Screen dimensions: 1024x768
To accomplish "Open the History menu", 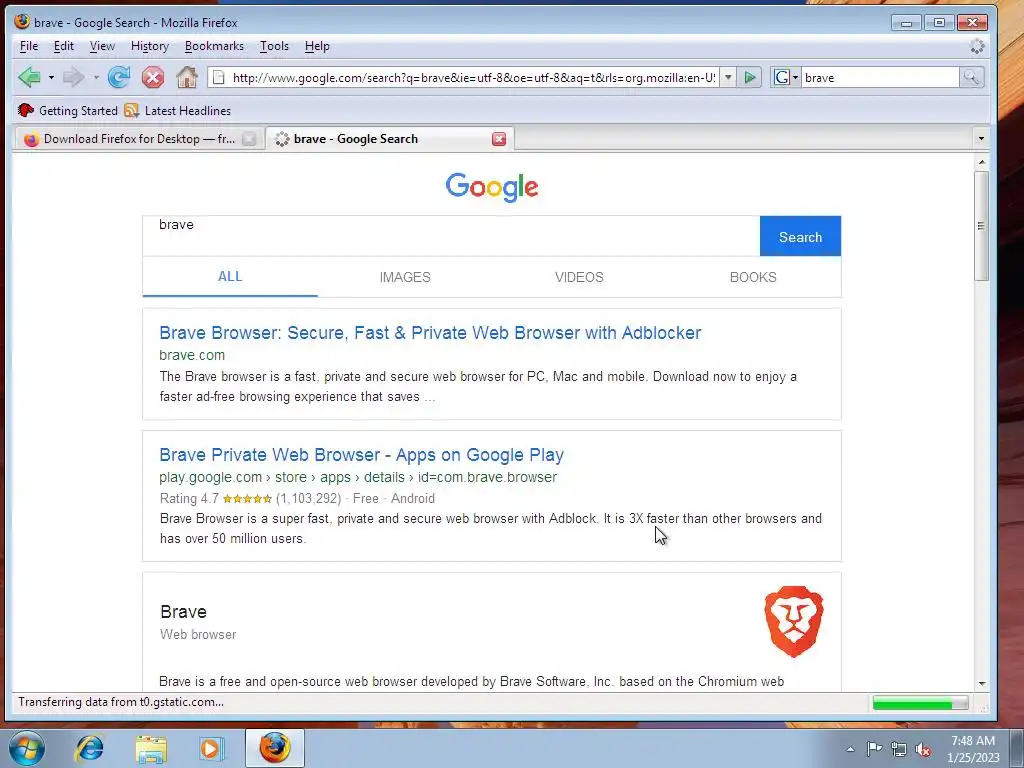I will coord(150,46).
